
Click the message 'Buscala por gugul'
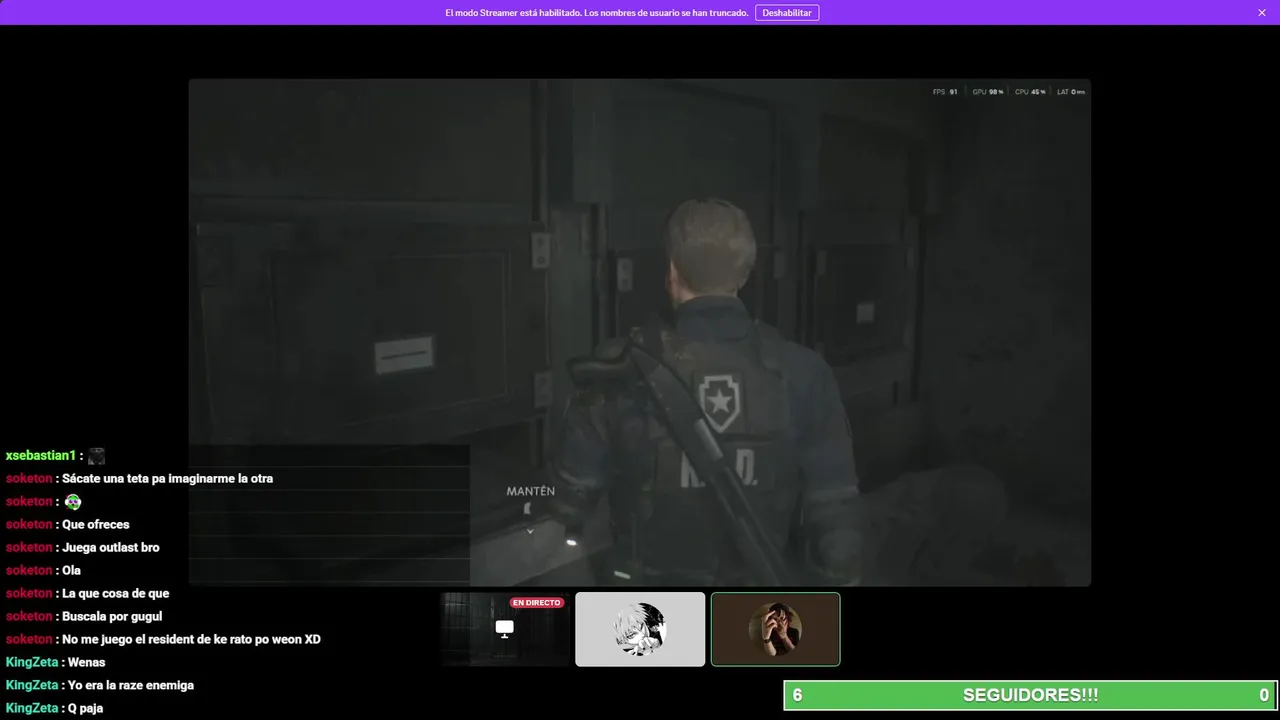pyautogui.click(x=112, y=617)
